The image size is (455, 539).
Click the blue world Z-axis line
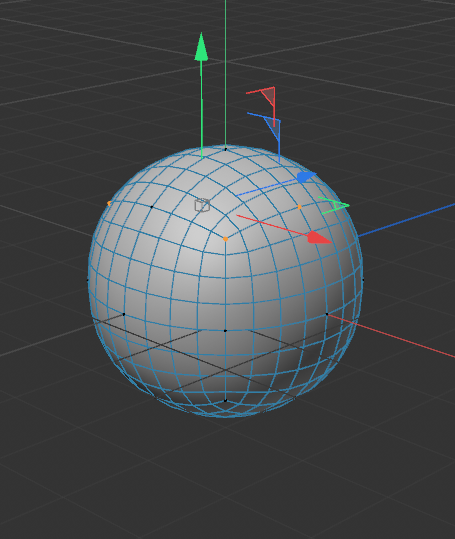(x=407, y=220)
